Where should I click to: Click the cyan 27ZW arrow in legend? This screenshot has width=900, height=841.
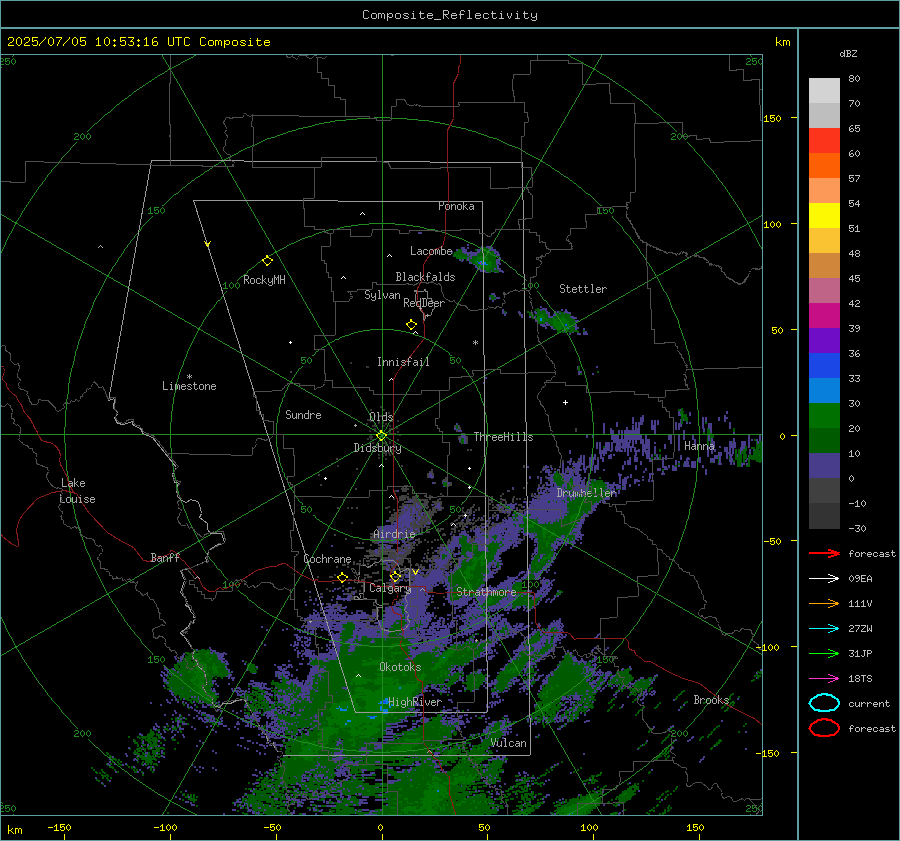pos(824,629)
